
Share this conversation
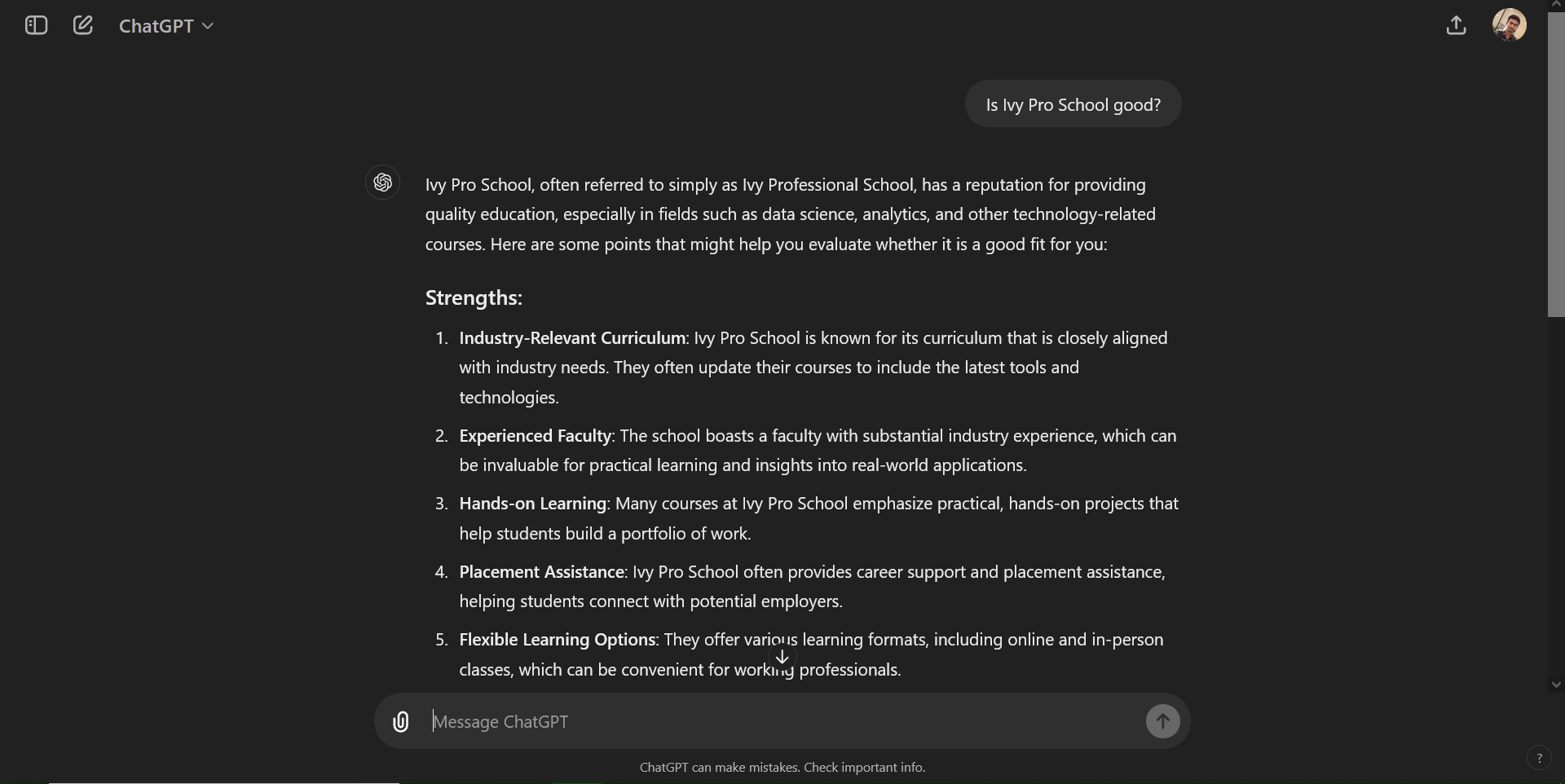pyautogui.click(x=1457, y=25)
